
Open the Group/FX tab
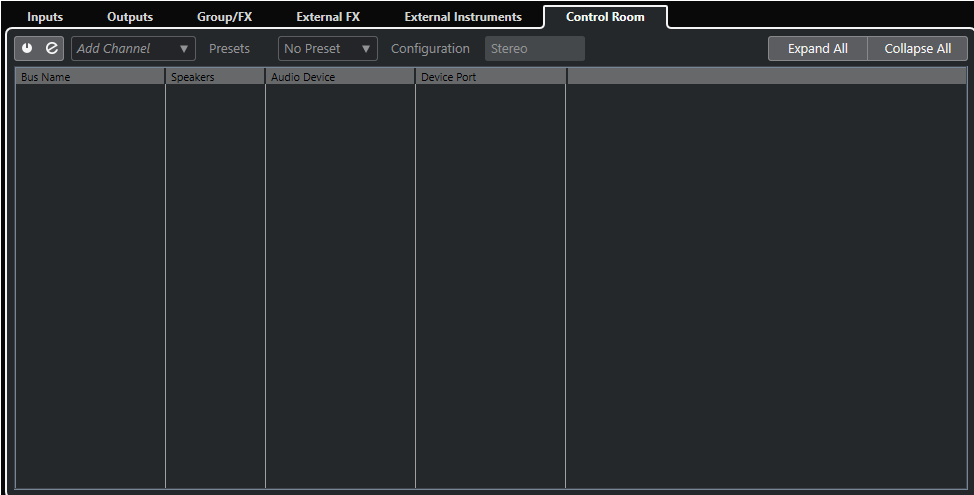(x=224, y=17)
